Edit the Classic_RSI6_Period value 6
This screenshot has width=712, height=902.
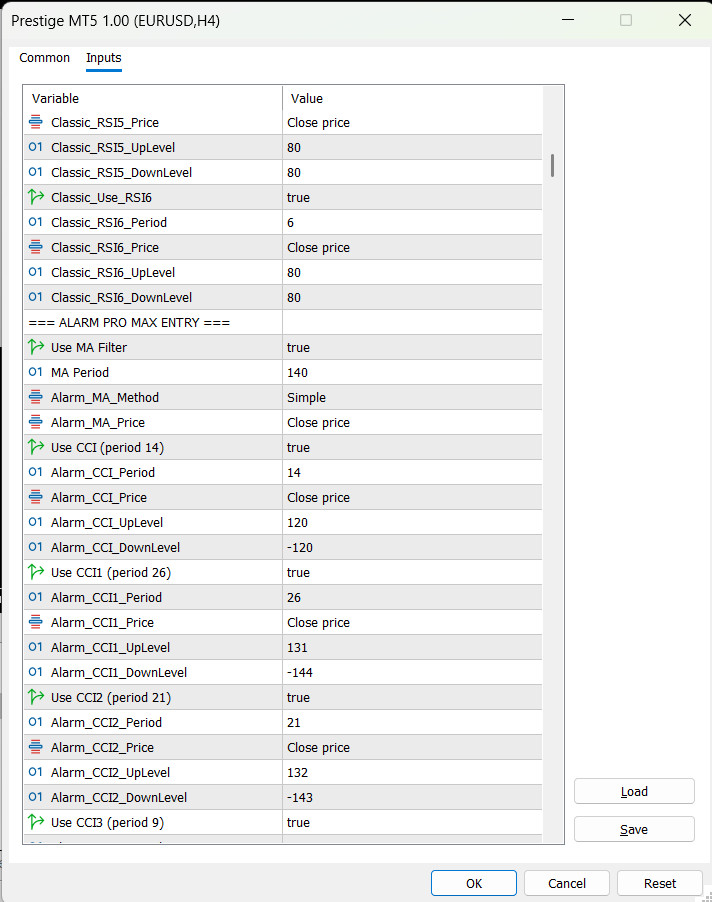click(x=412, y=223)
